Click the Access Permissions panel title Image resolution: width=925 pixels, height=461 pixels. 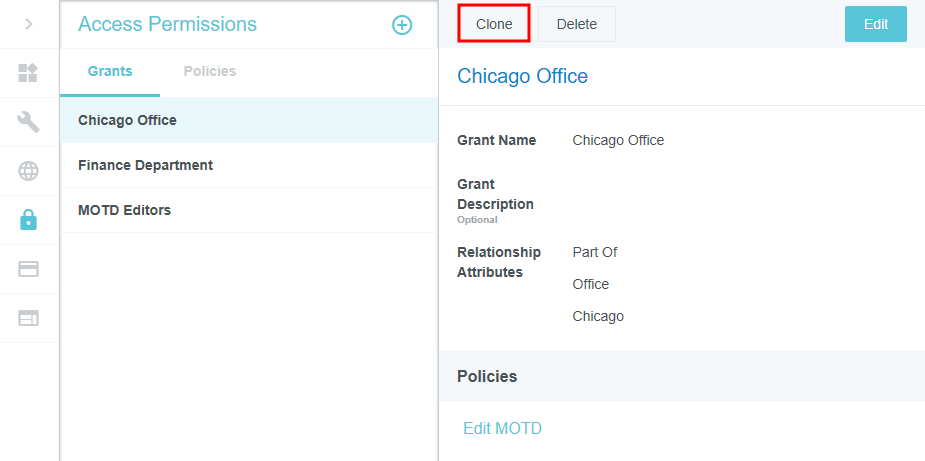(167, 24)
